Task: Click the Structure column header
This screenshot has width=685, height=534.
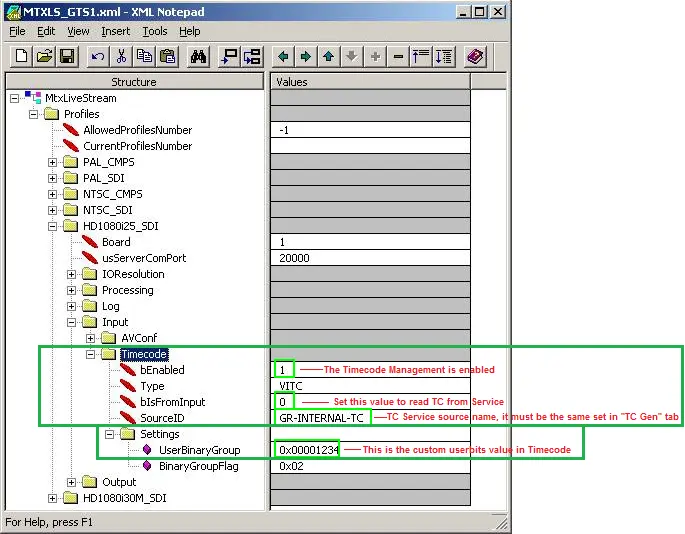Action: [x=133, y=81]
